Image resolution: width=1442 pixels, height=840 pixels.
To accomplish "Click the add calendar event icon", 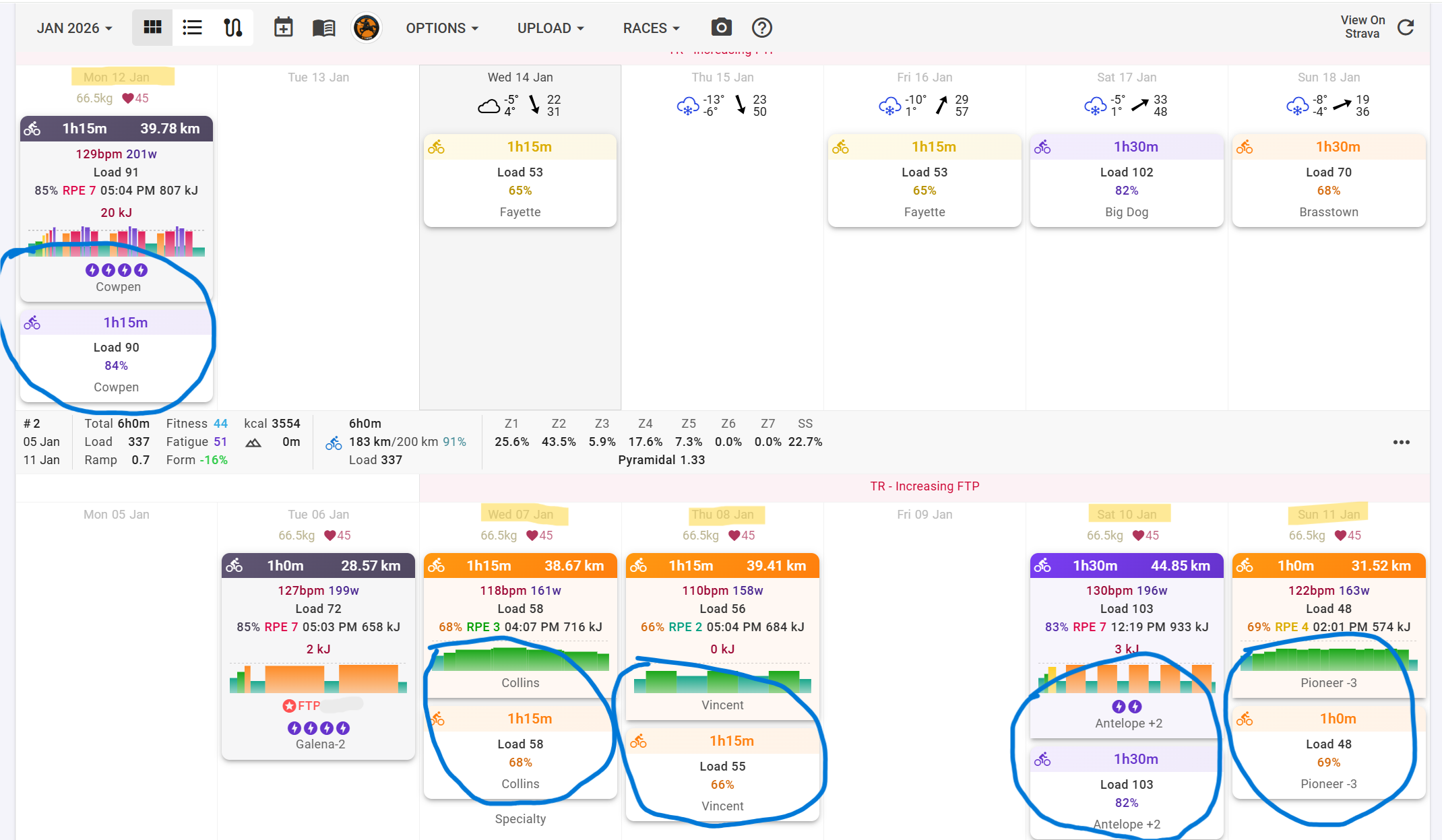I will pos(283,28).
